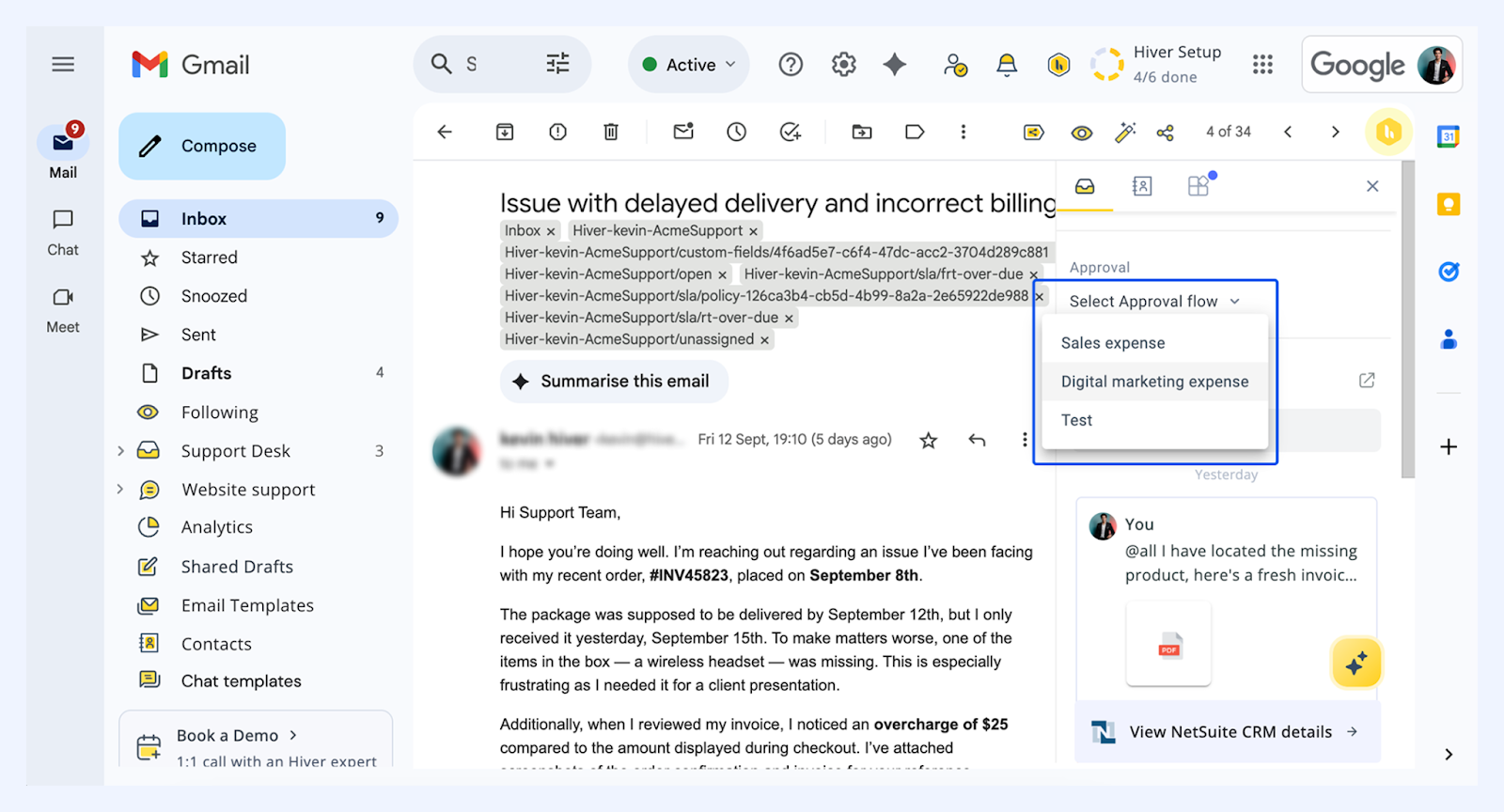Open Email Templates

coord(247,605)
